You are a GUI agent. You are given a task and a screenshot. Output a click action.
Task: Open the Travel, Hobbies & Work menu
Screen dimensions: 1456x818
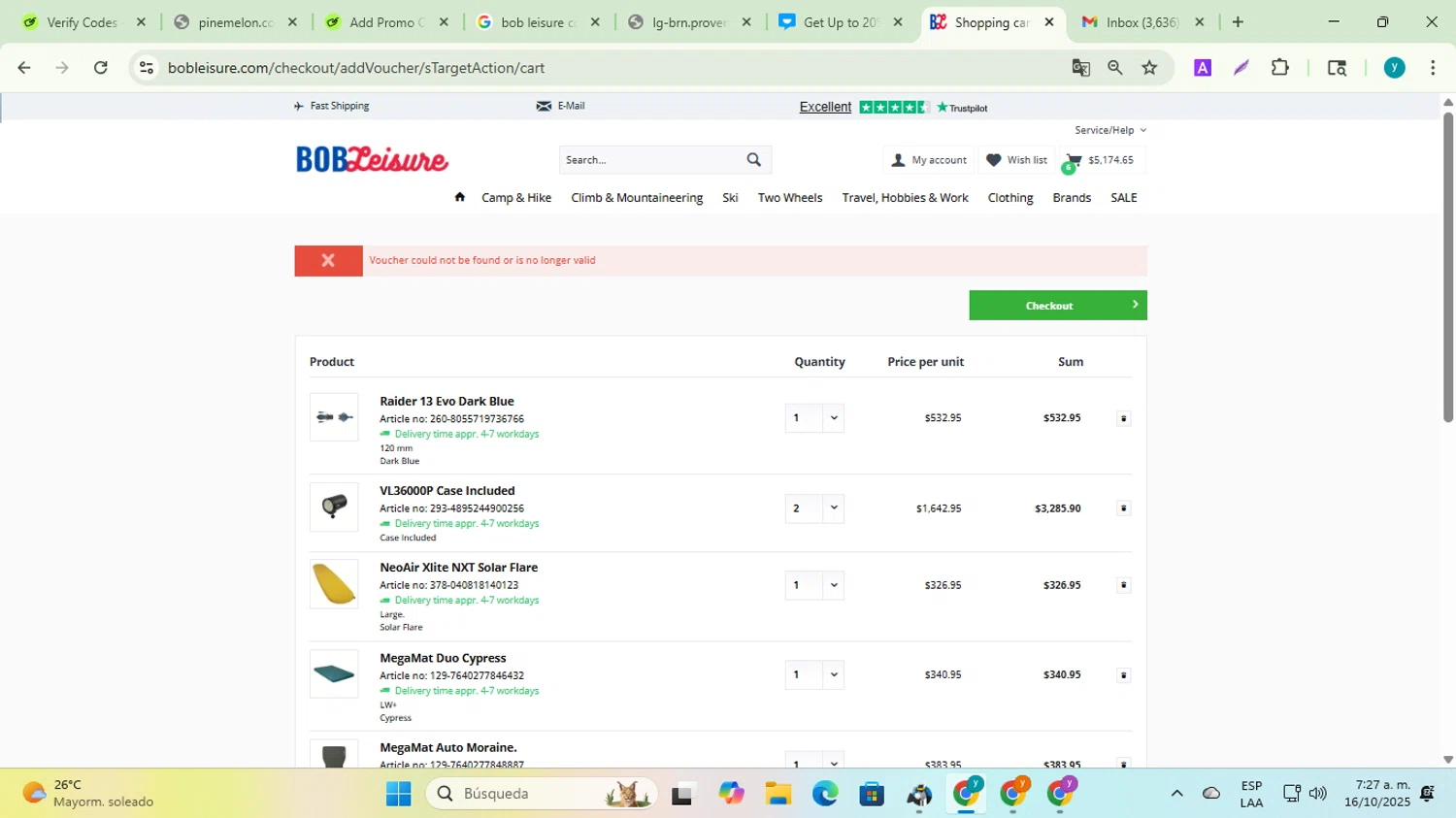coord(905,198)
